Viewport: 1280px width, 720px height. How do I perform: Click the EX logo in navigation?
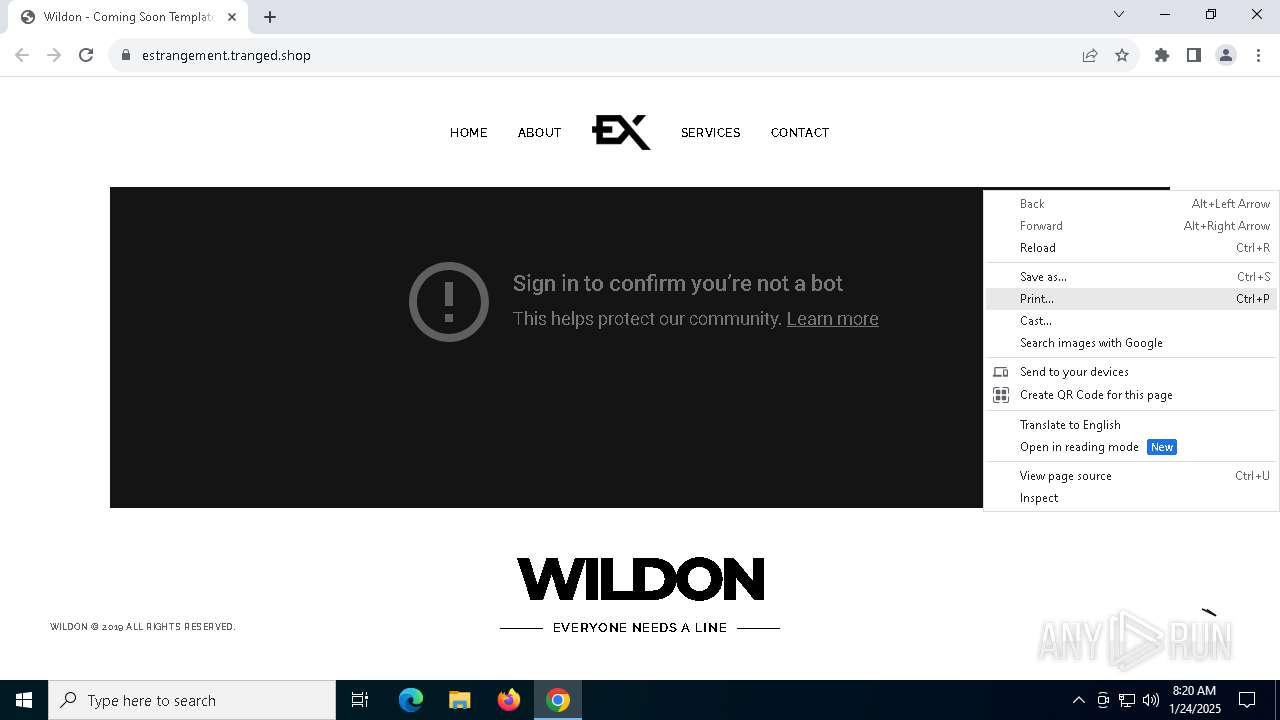[x=621, y=132]
